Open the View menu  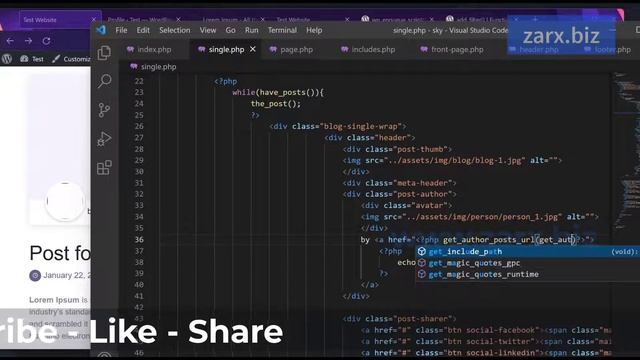coord(208,30)
